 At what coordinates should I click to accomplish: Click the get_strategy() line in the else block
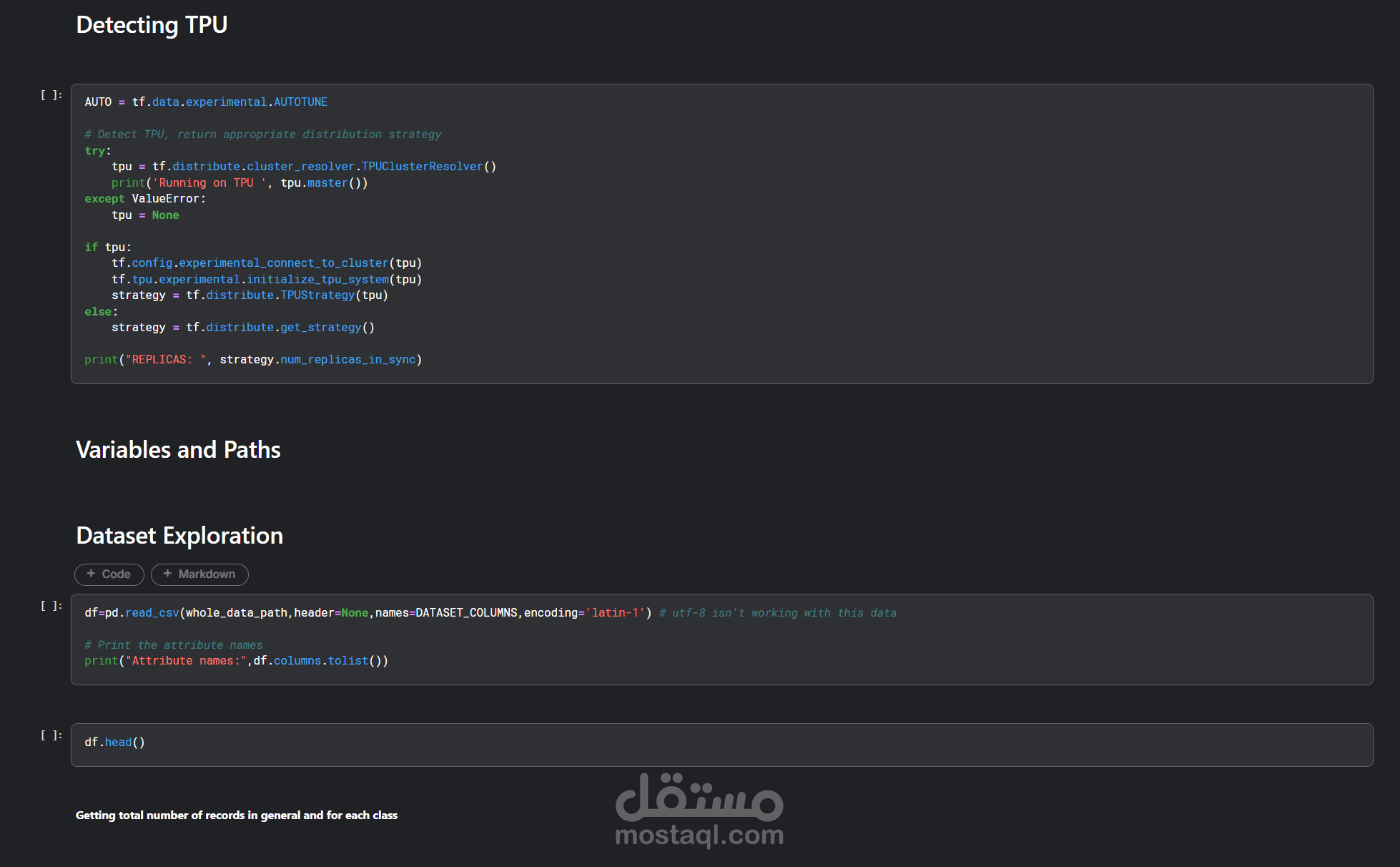[x=243, y=328]
